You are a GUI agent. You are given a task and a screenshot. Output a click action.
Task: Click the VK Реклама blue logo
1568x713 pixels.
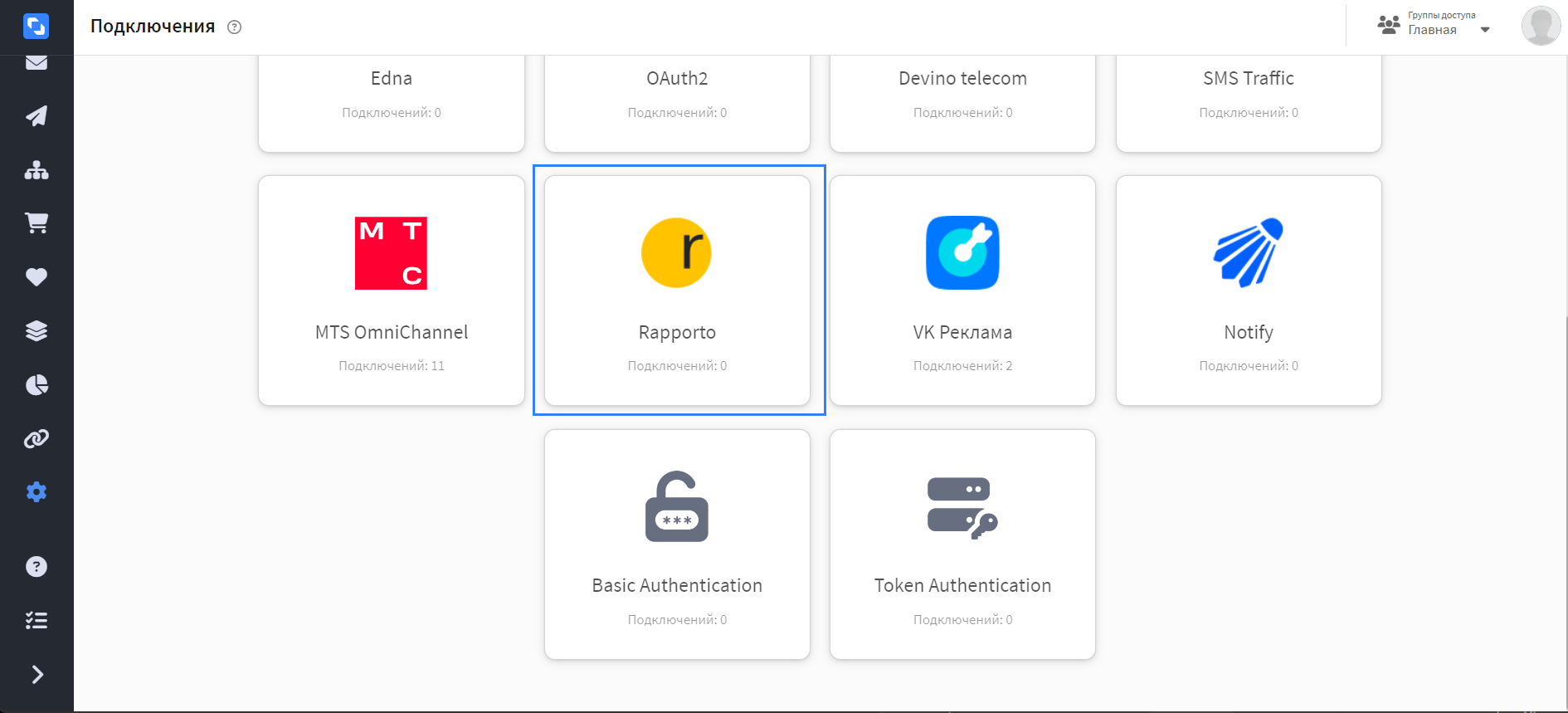[962, 253]
